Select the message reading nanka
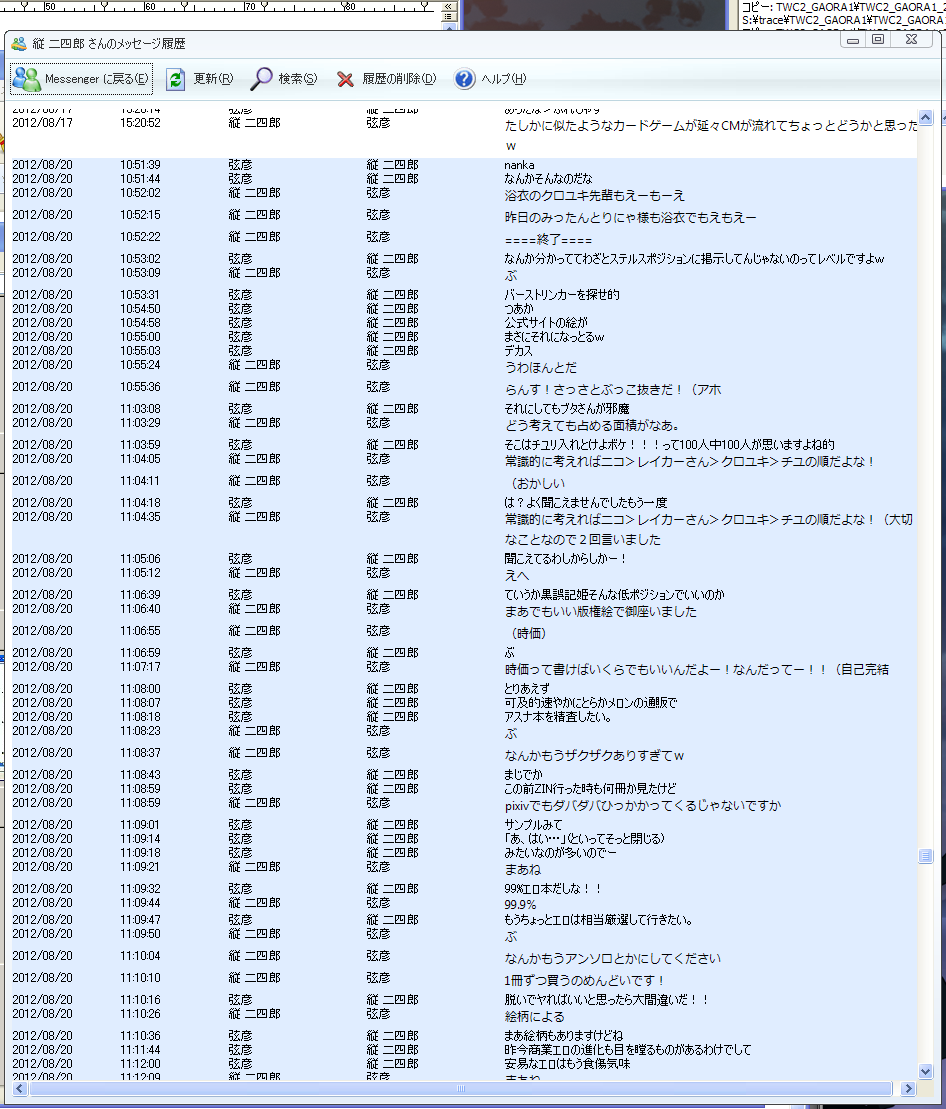This screenshot has width=946, height=1109. [x=519, y=165]
